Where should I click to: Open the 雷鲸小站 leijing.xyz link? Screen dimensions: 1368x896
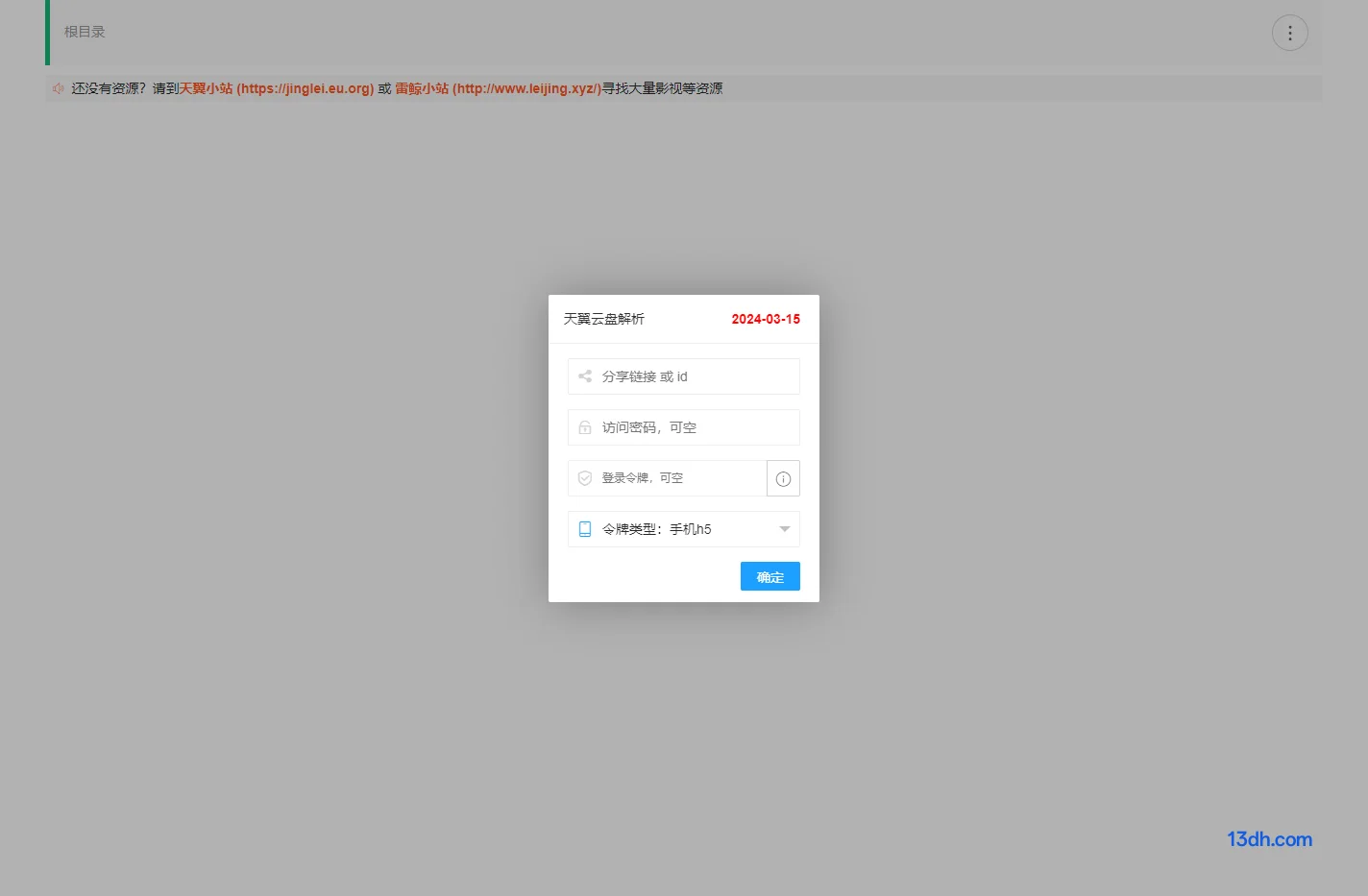499,88
